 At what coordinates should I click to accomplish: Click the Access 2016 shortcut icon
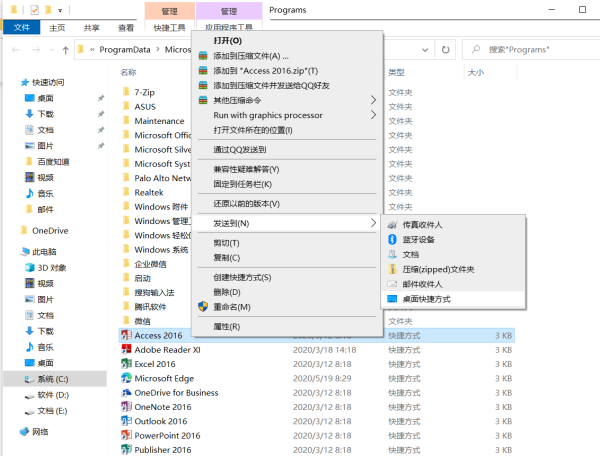126,335
